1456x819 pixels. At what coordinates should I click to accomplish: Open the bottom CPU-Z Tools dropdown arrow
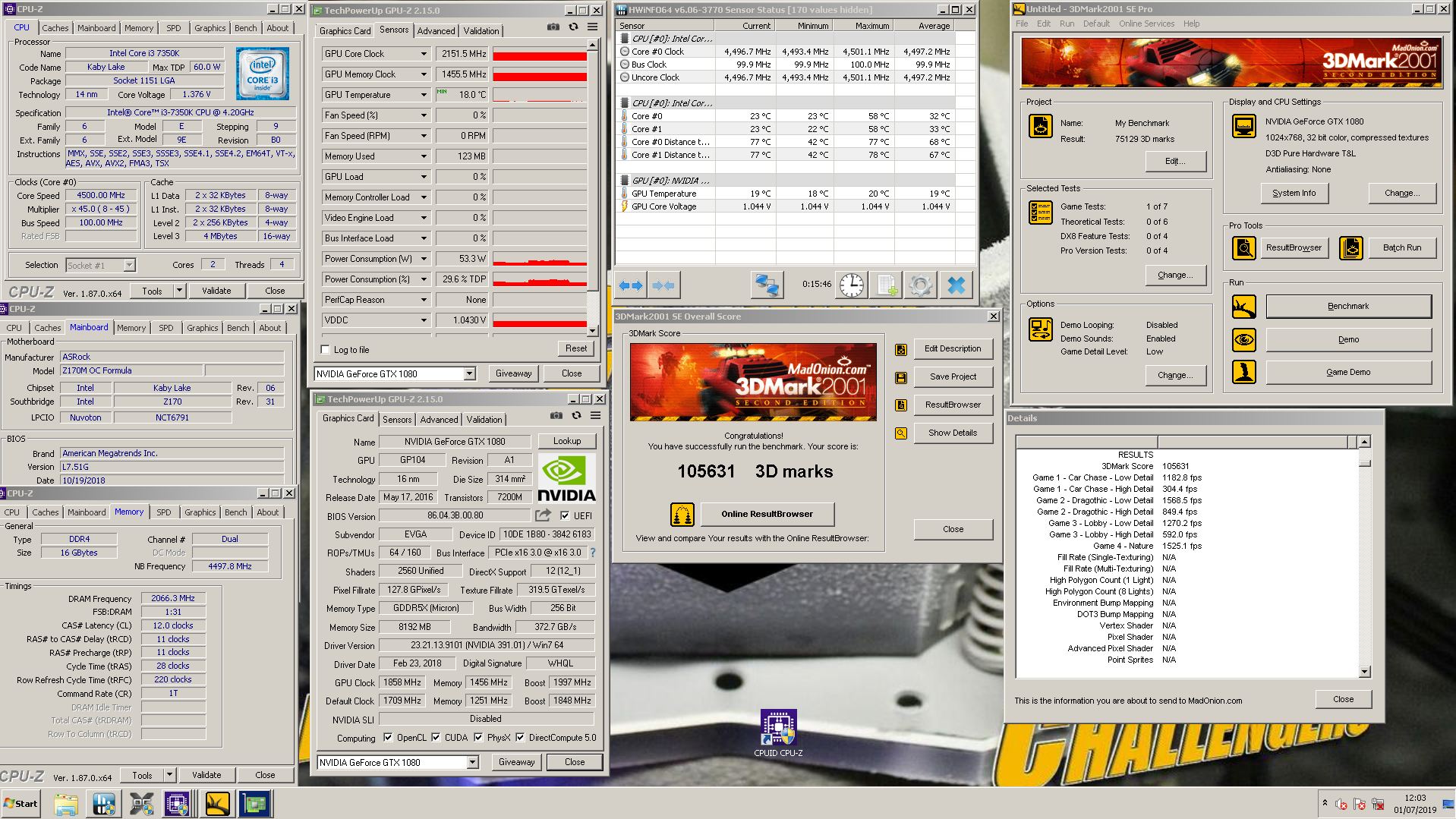coord(169,775)
